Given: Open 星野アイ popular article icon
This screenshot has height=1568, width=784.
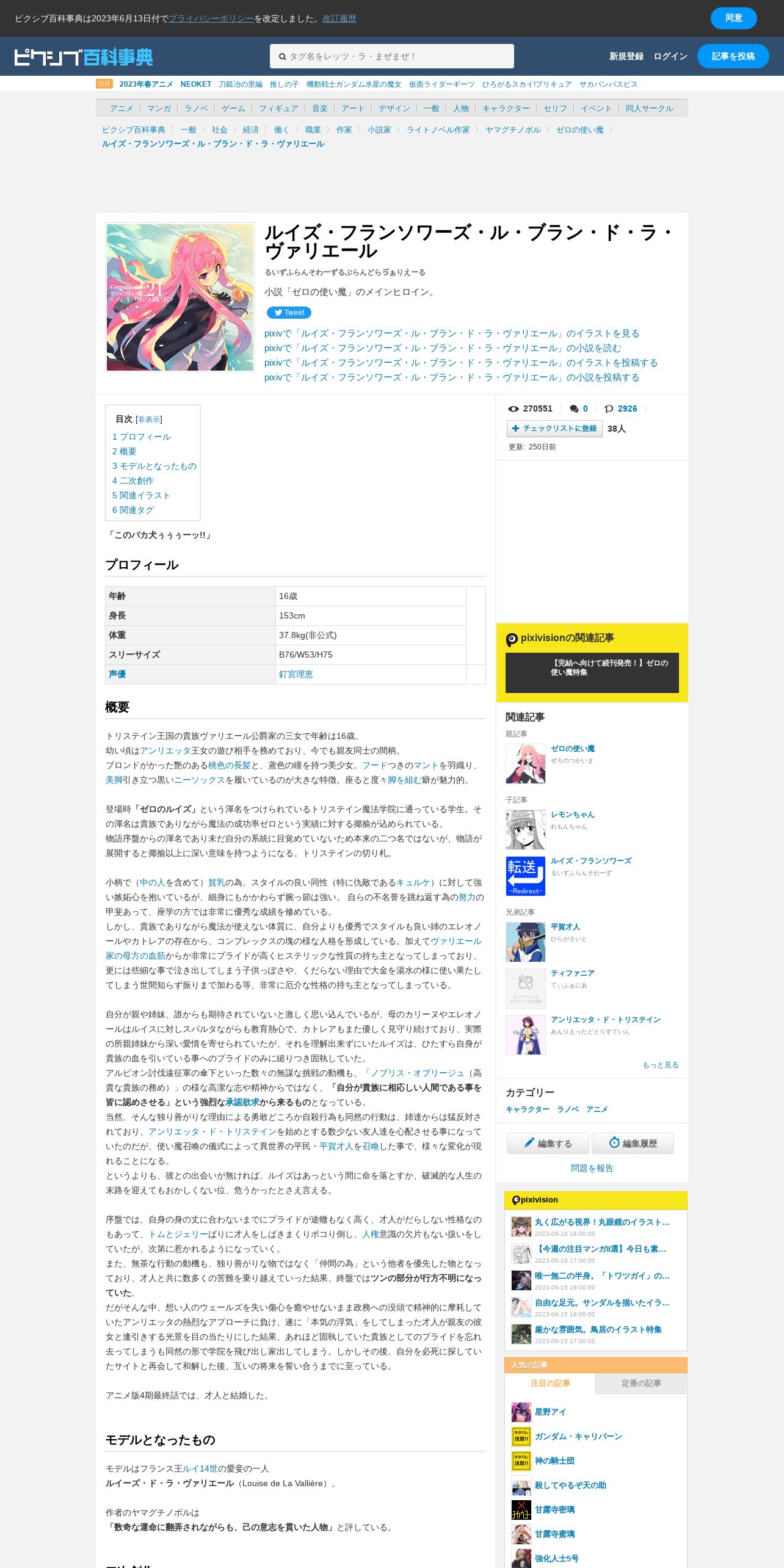Looking at the screenshot, I should click(x=521, y=1412).
